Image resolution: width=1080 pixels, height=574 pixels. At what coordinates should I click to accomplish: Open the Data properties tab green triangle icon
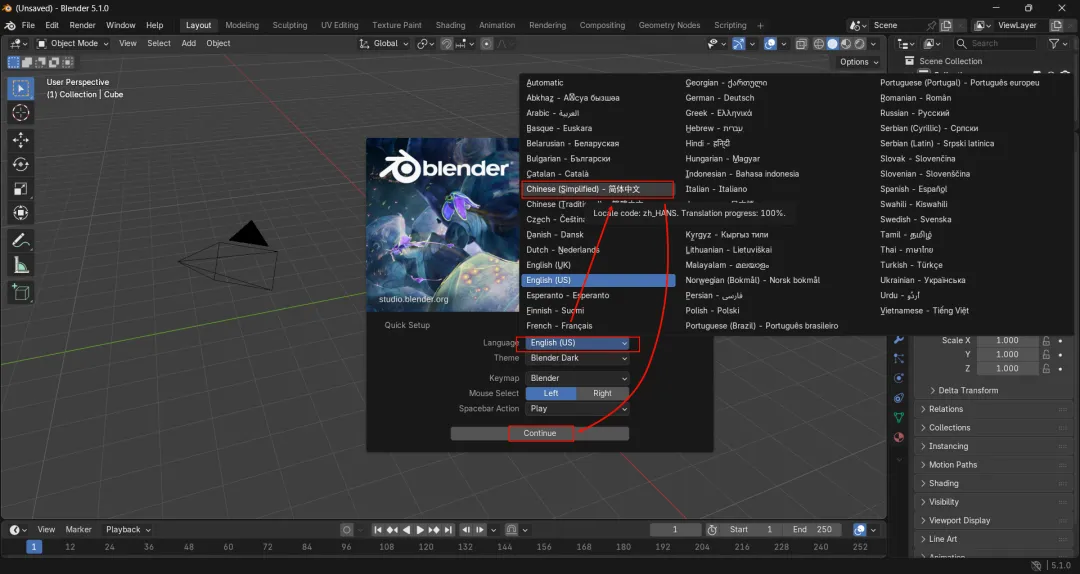click(x=899, y=418)
